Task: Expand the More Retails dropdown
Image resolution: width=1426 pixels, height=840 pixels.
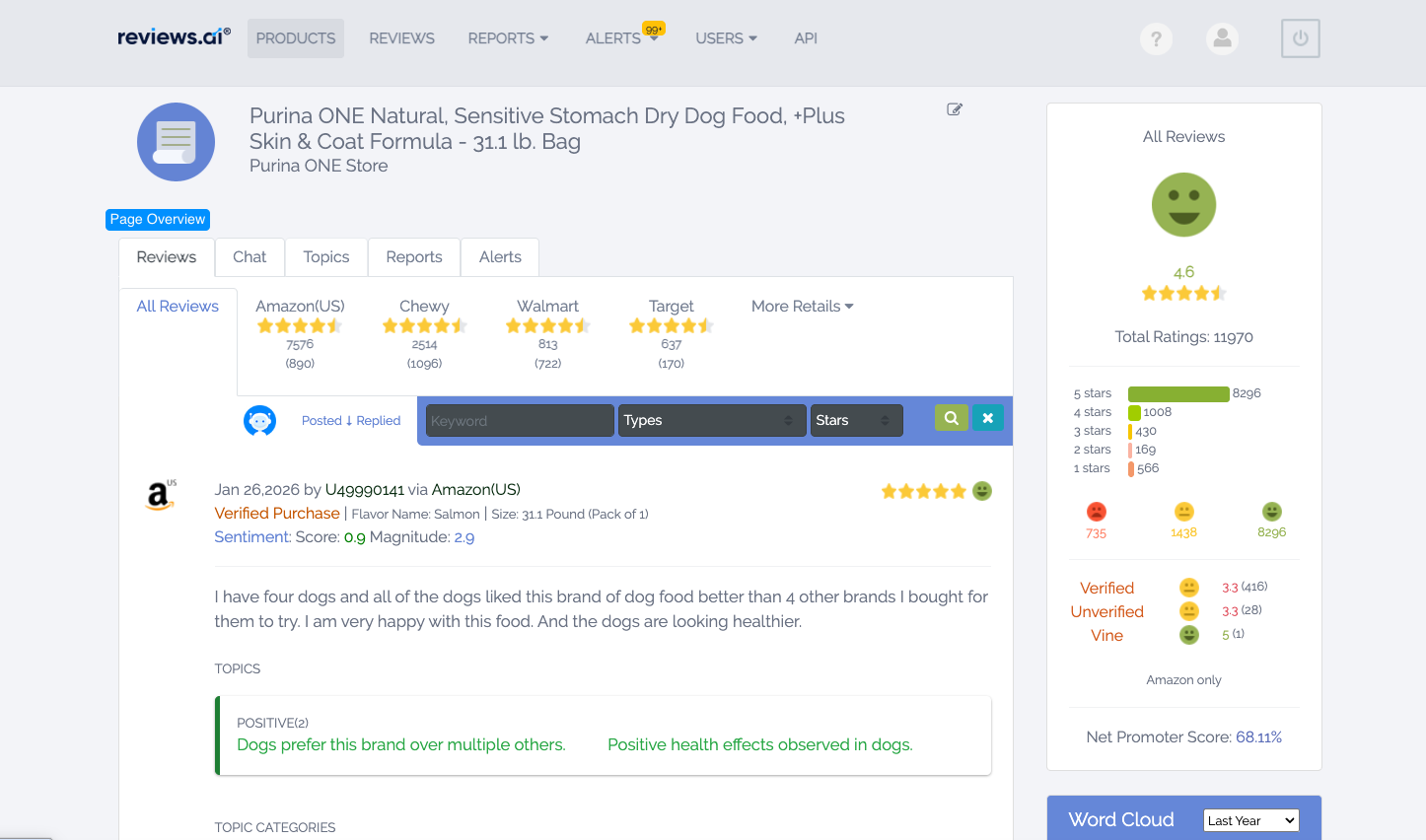Action: (x=802, y=306)
